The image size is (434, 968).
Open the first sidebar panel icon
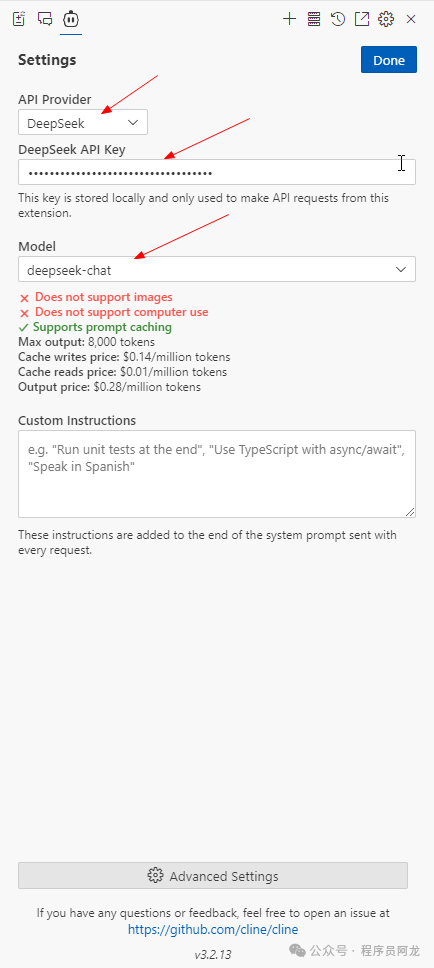19,19
